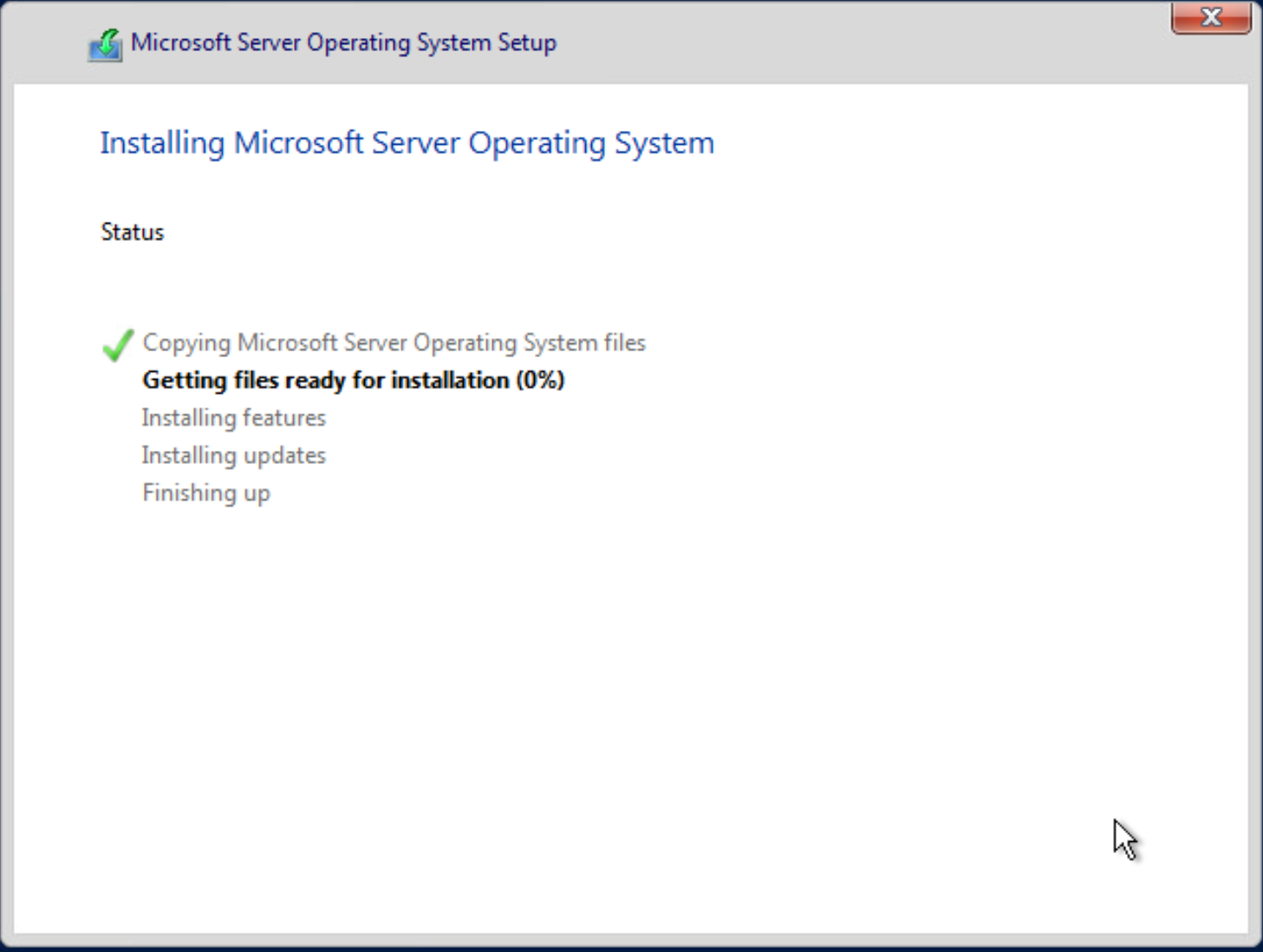Click Getting files ready for installation text
Image resolution: width=1263 pixels, height=952 pixels.
coord(352,380)
